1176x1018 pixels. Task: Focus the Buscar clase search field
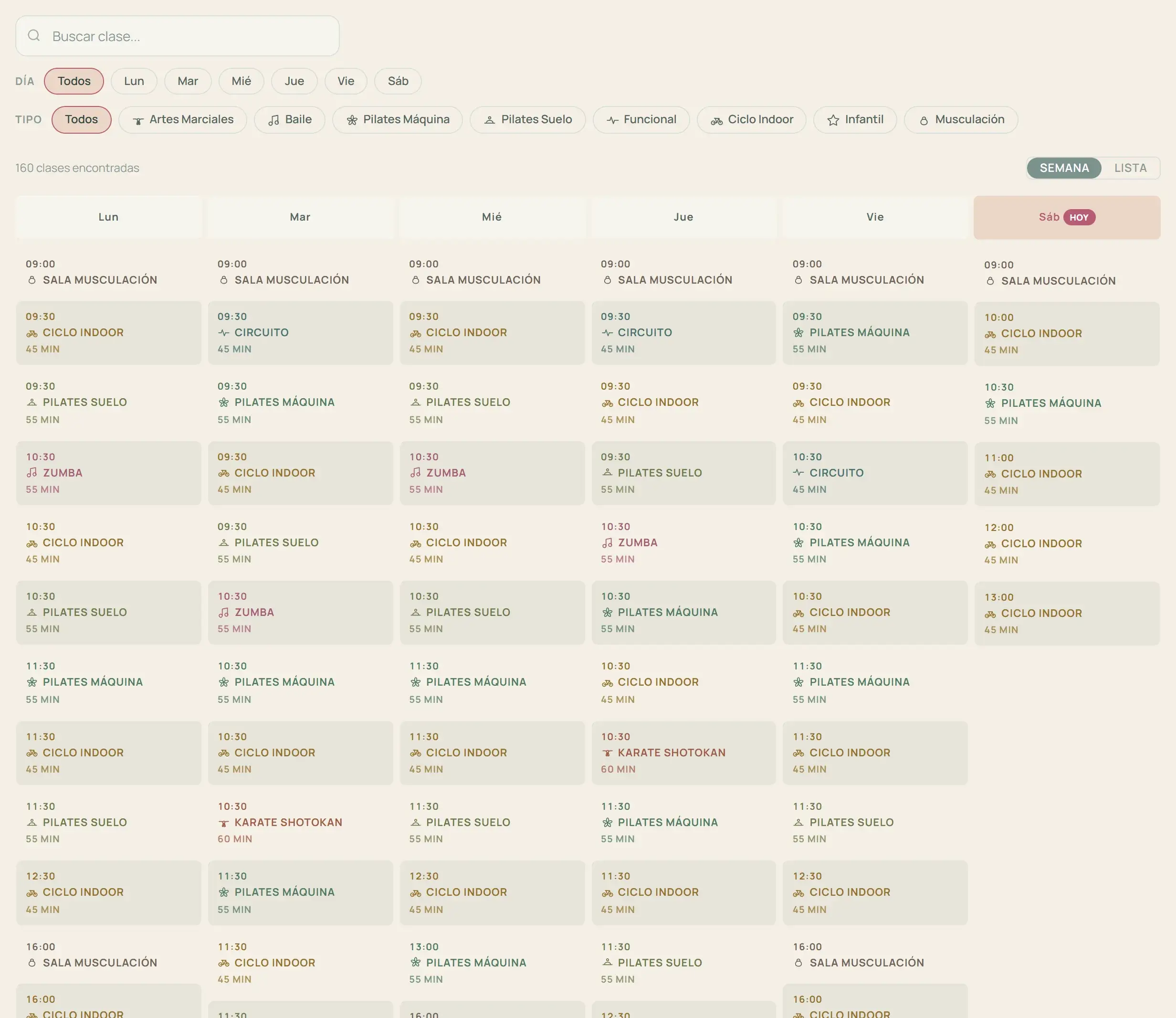tap(177, 36)
